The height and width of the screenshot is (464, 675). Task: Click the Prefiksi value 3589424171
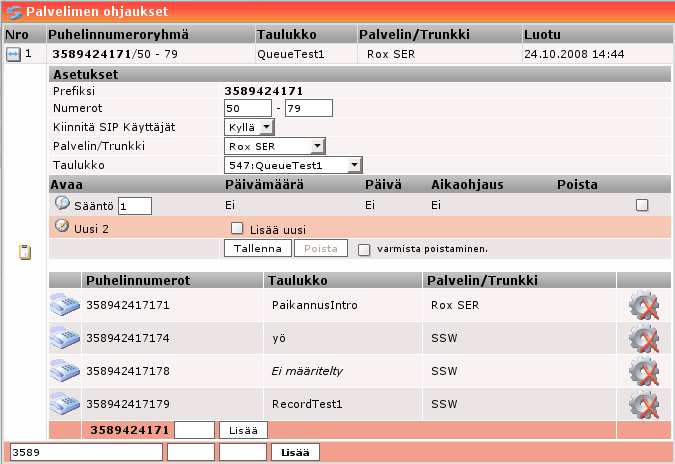coord(263,91)
